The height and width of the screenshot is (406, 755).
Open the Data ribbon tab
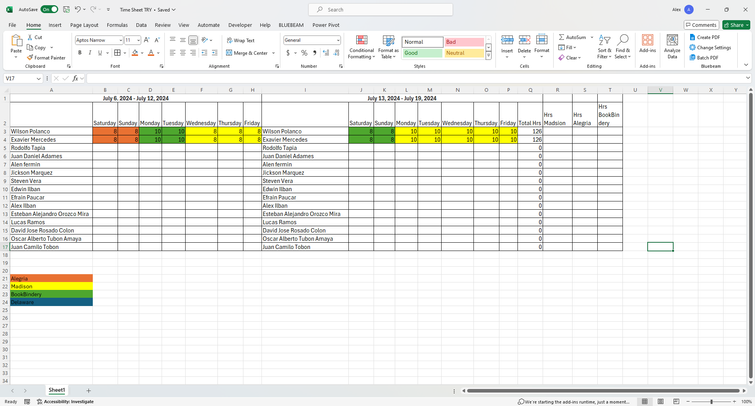tap(141, 25)
